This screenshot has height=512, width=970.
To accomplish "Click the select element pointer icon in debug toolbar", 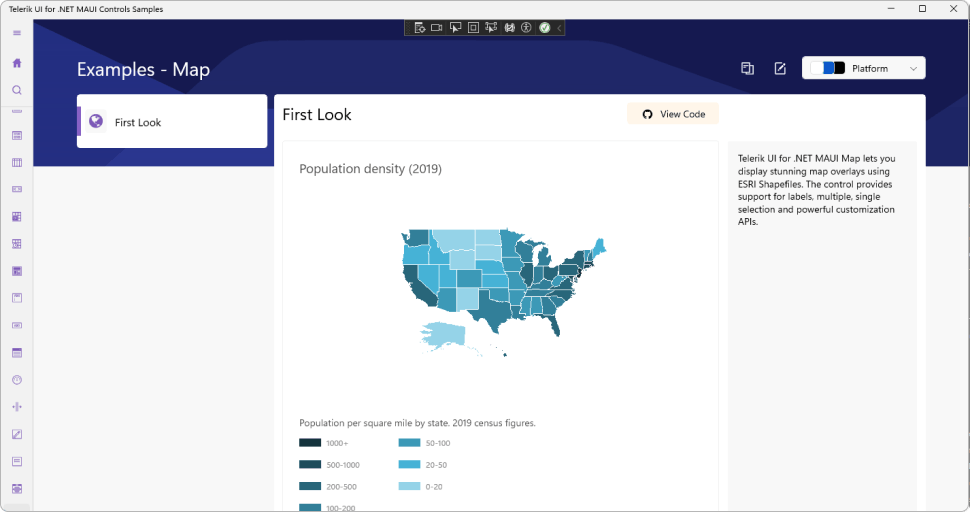I will [x=455, y=28].
